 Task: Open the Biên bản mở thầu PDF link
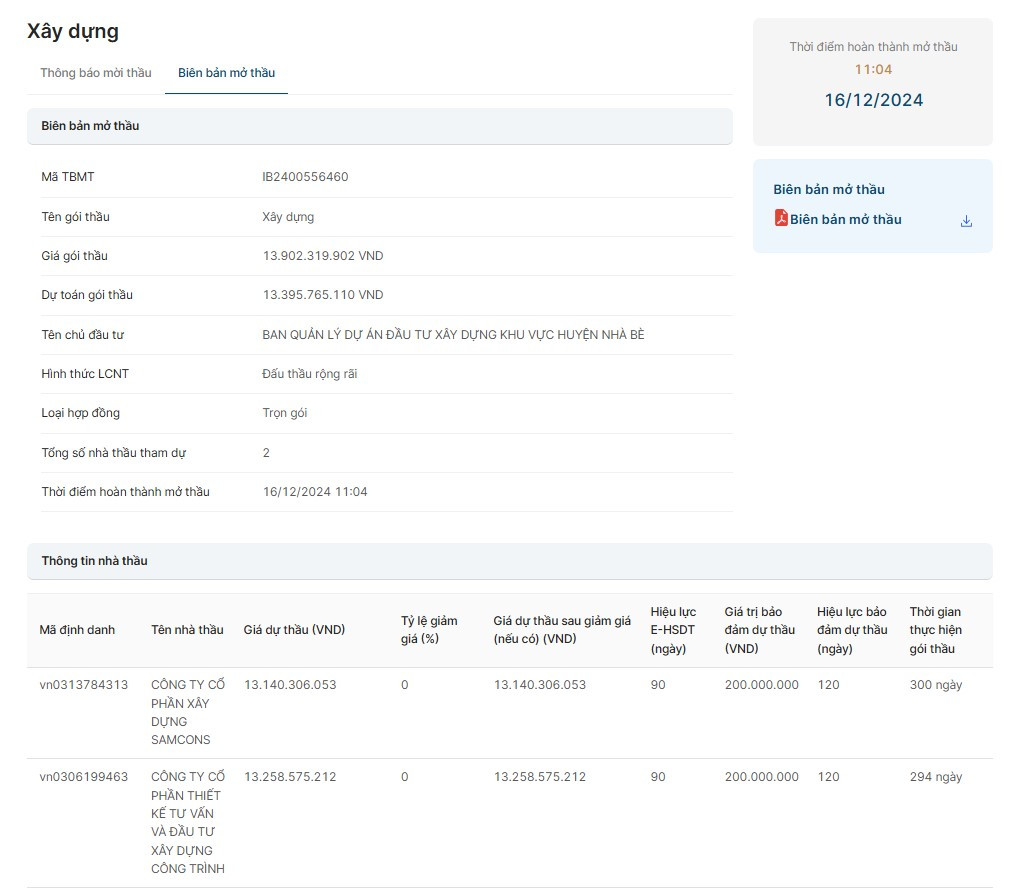[x=845, y=220]
